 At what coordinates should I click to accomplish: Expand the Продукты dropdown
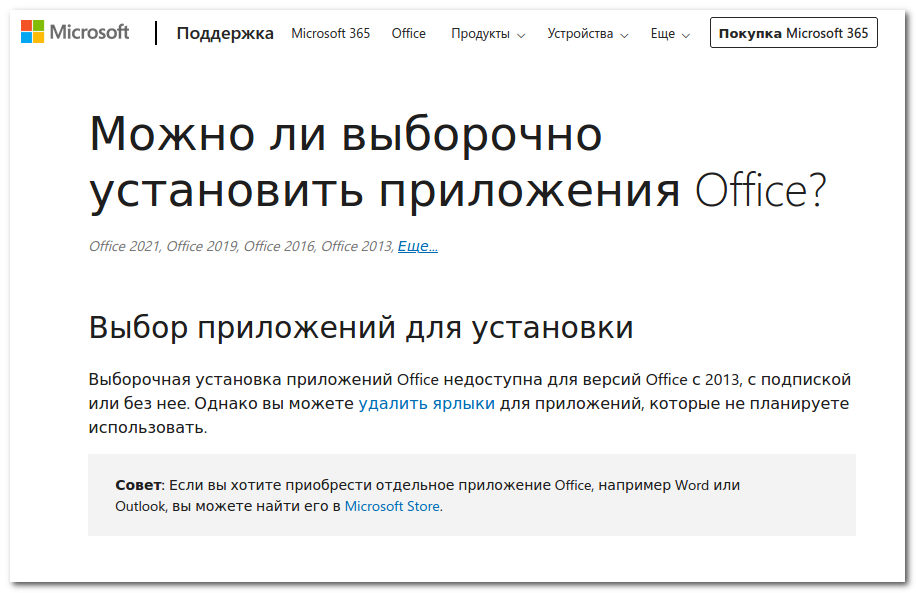[x=488, y=34]
